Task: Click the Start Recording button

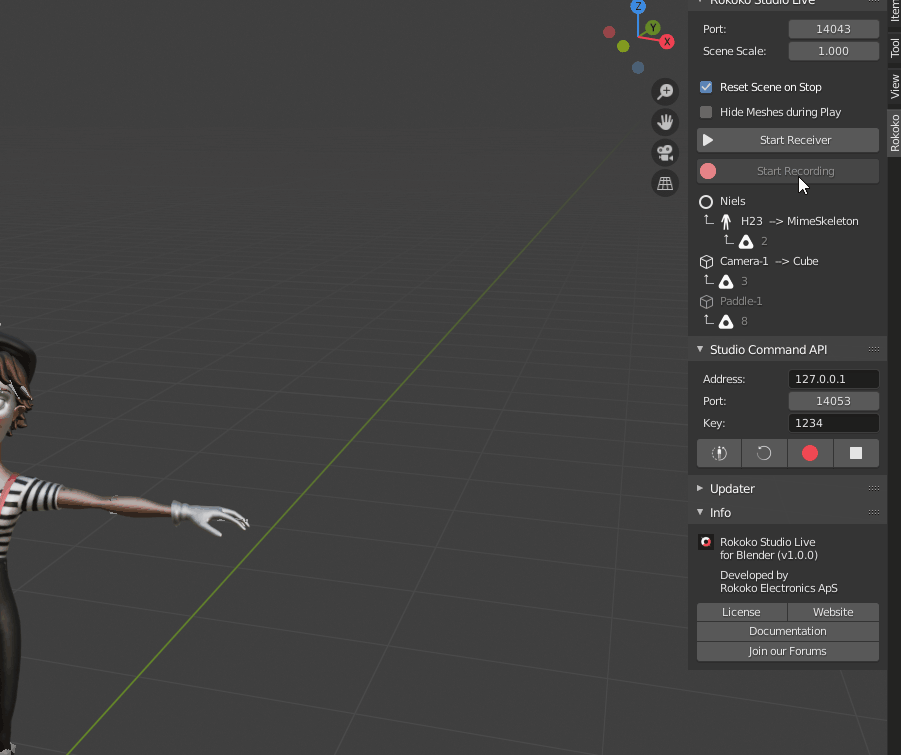Action: click(x=788, y=171)
